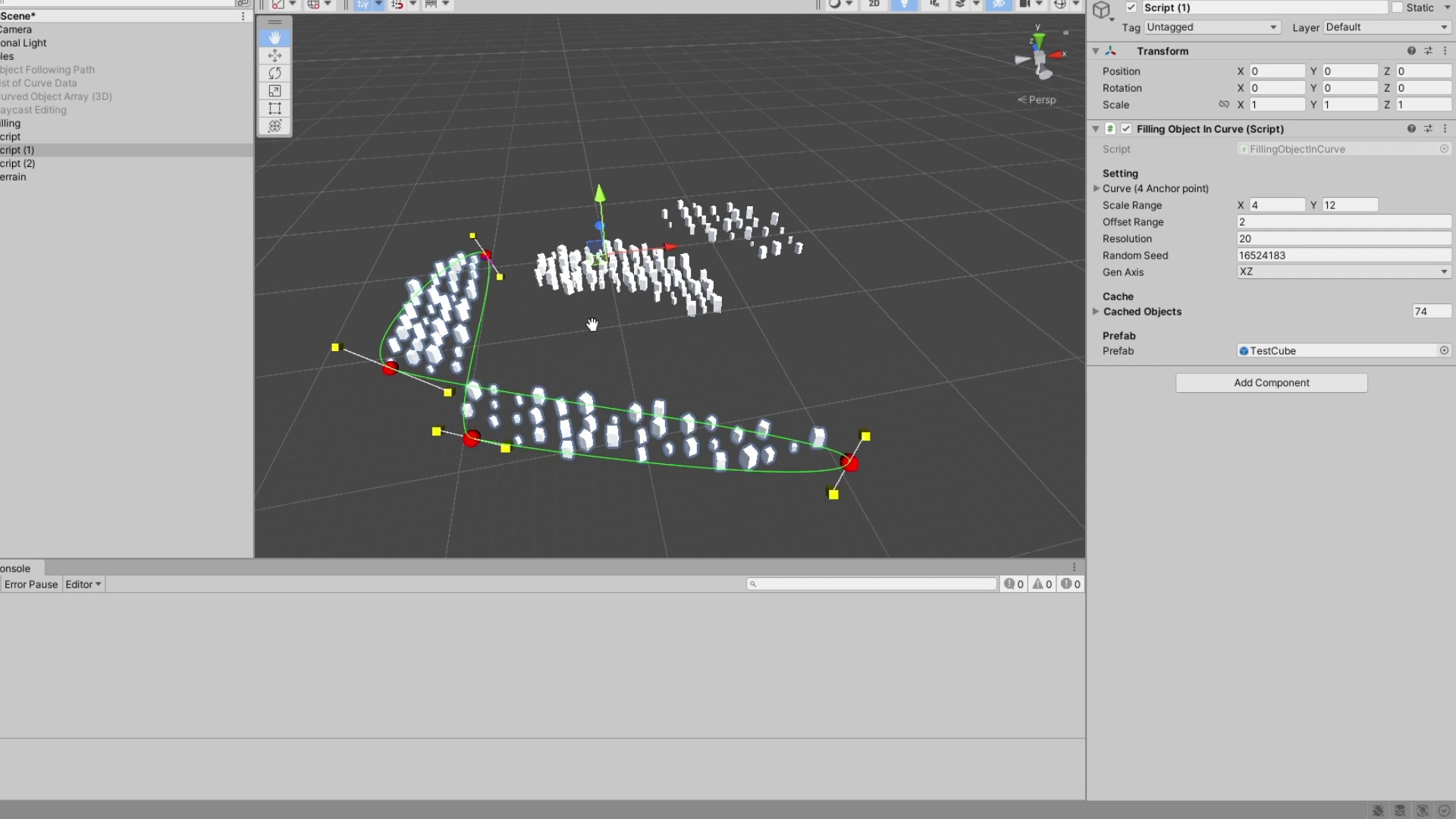Screen dimensions: 1456x819
Task: Open Transform component three-dot menu
Action: [1445, 51]
